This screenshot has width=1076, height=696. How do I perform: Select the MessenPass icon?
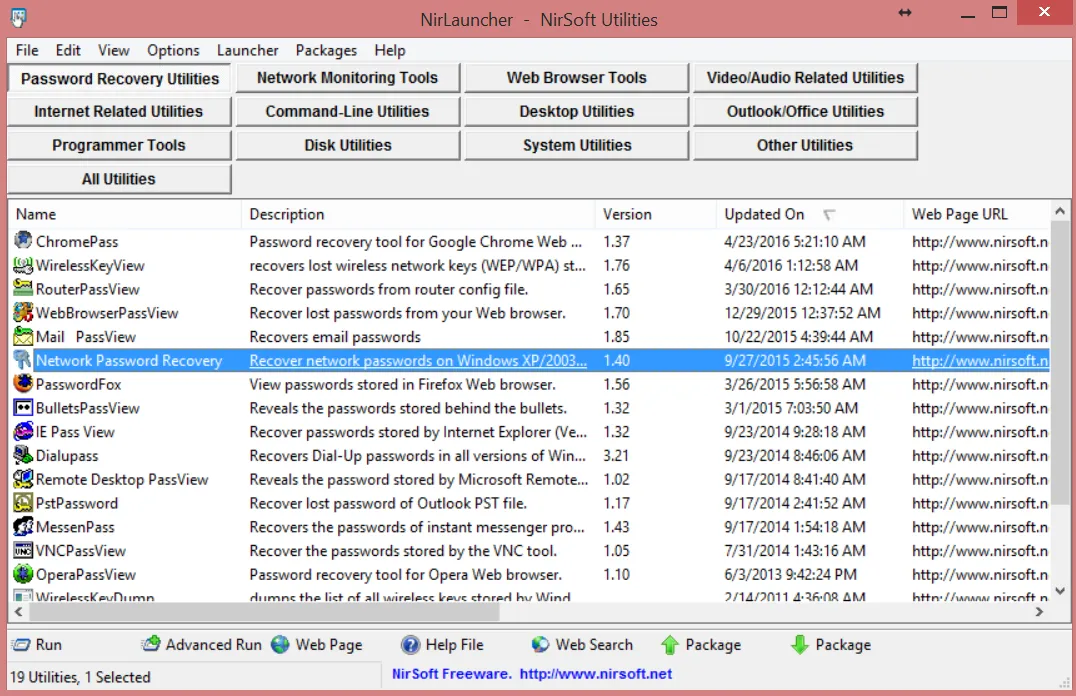coord(23,526)
